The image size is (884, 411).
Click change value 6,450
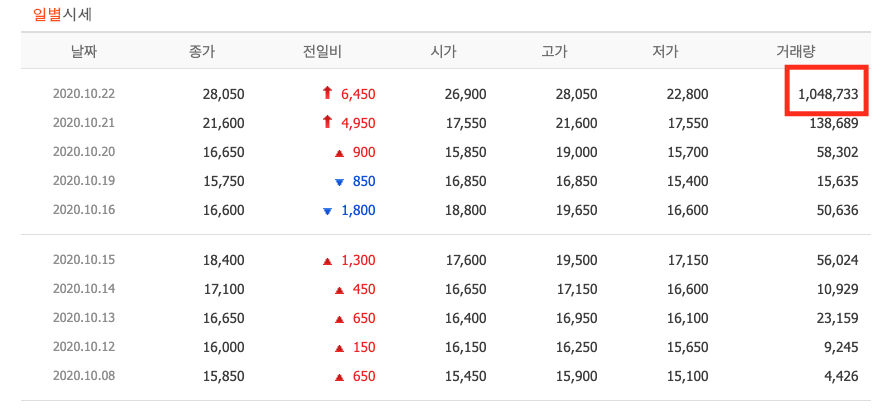tap(359, 94)
